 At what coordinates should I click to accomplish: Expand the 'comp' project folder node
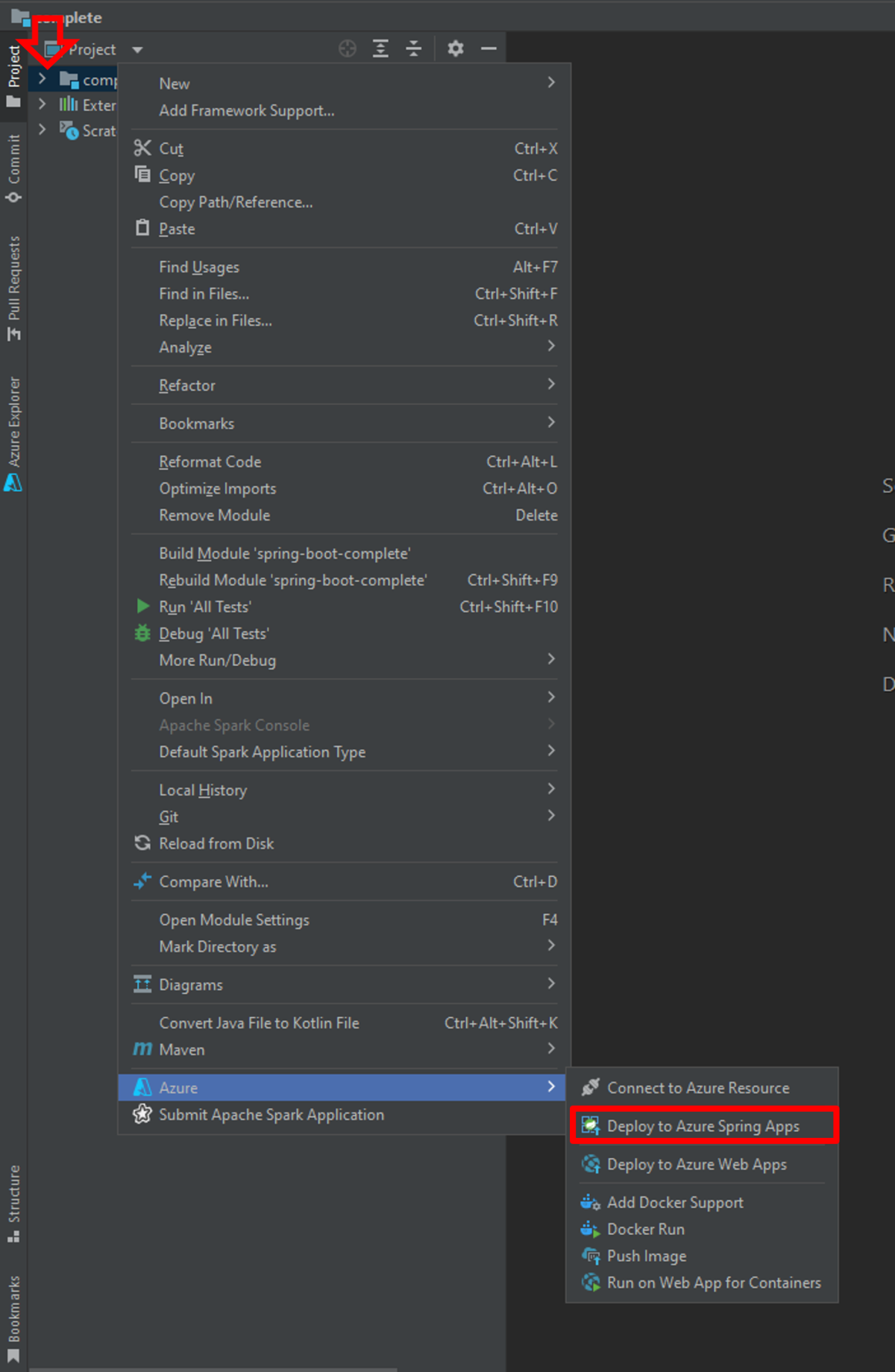(x=43, y=78)
